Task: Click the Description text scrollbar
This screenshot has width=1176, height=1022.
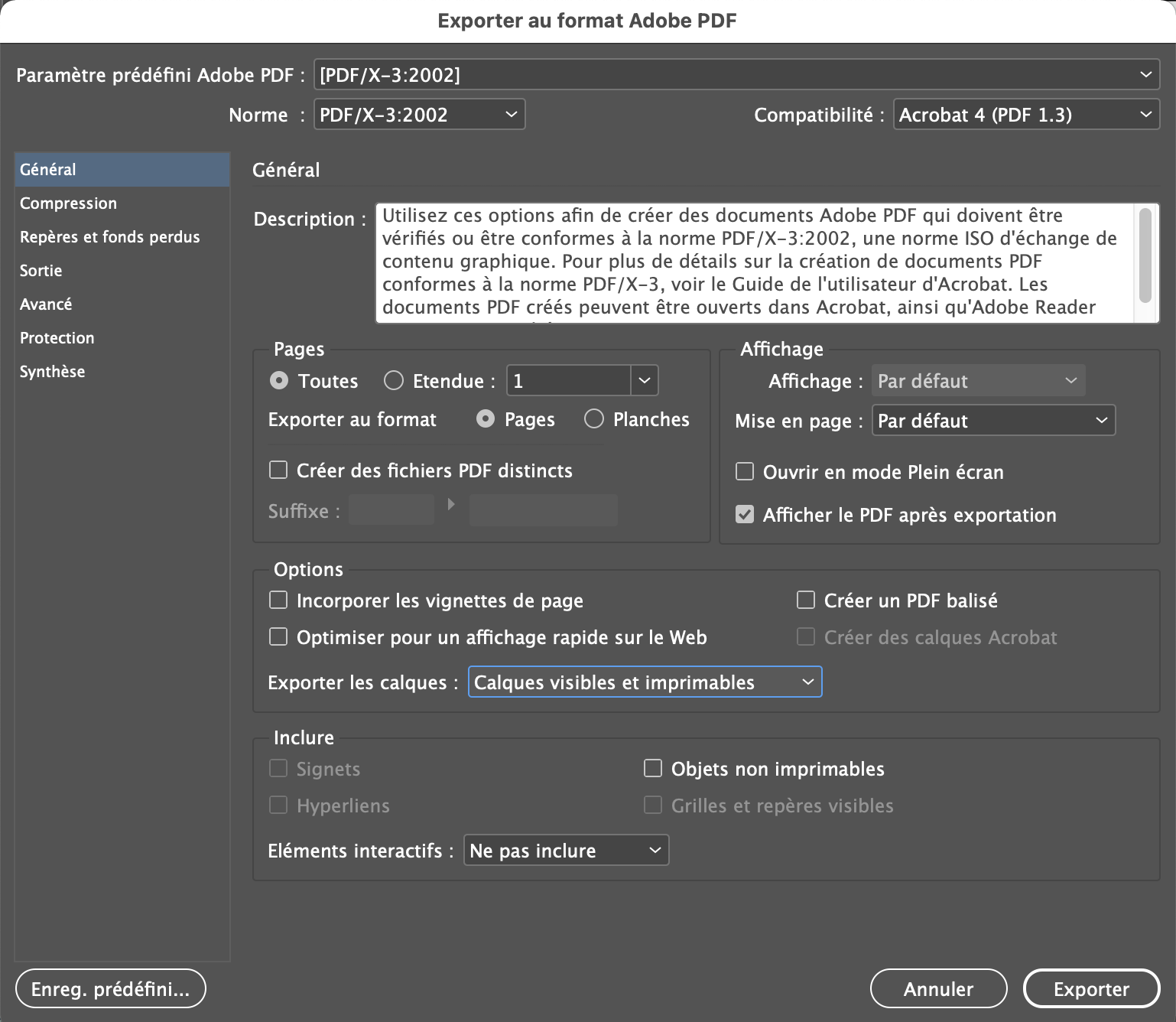Action: (1145, 256)
